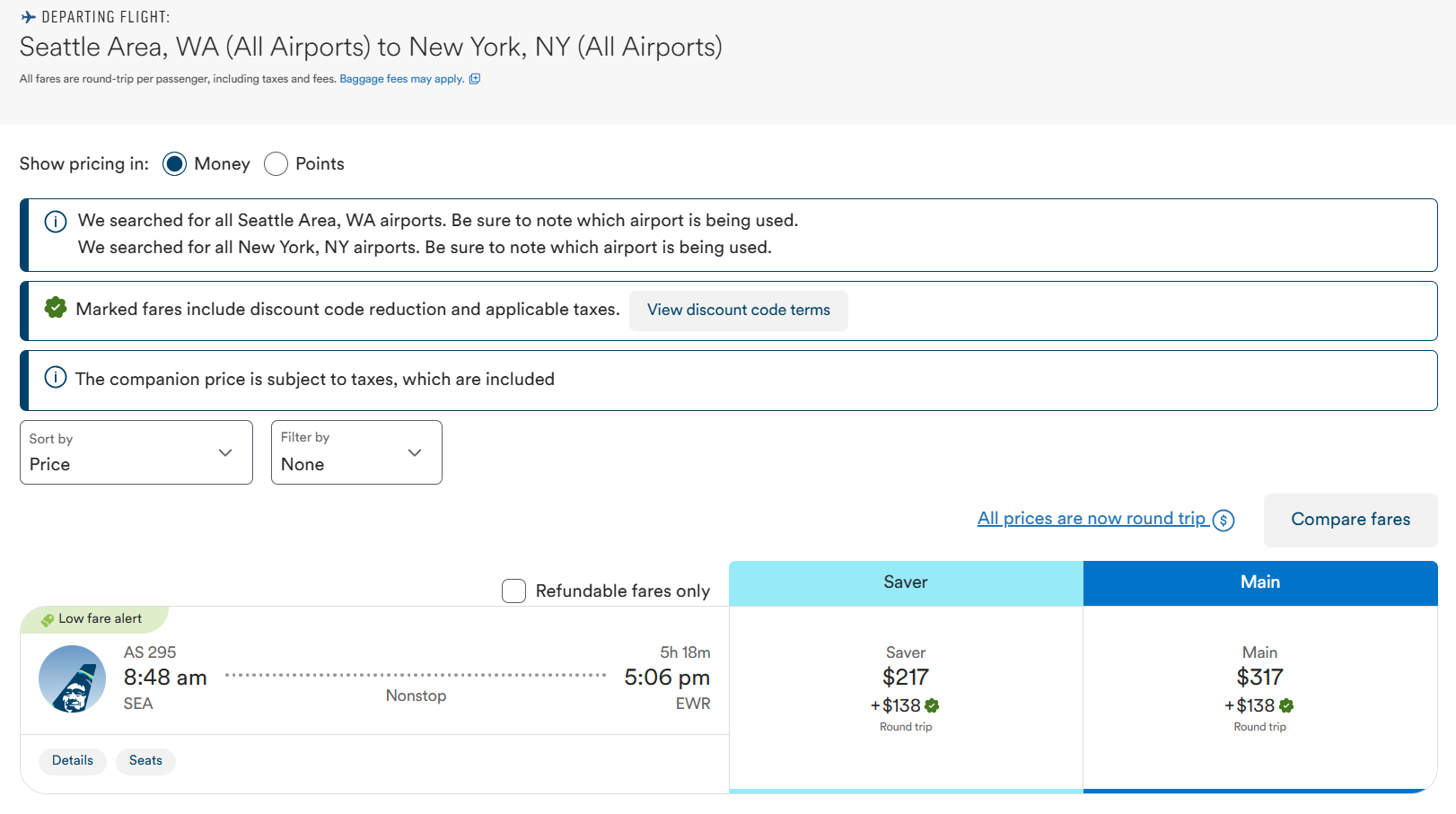This screenshot has width=1456, height=814.
Task: Open the Baggage fees may apply link
Action: pyautogui.click(x=400, y=79)
